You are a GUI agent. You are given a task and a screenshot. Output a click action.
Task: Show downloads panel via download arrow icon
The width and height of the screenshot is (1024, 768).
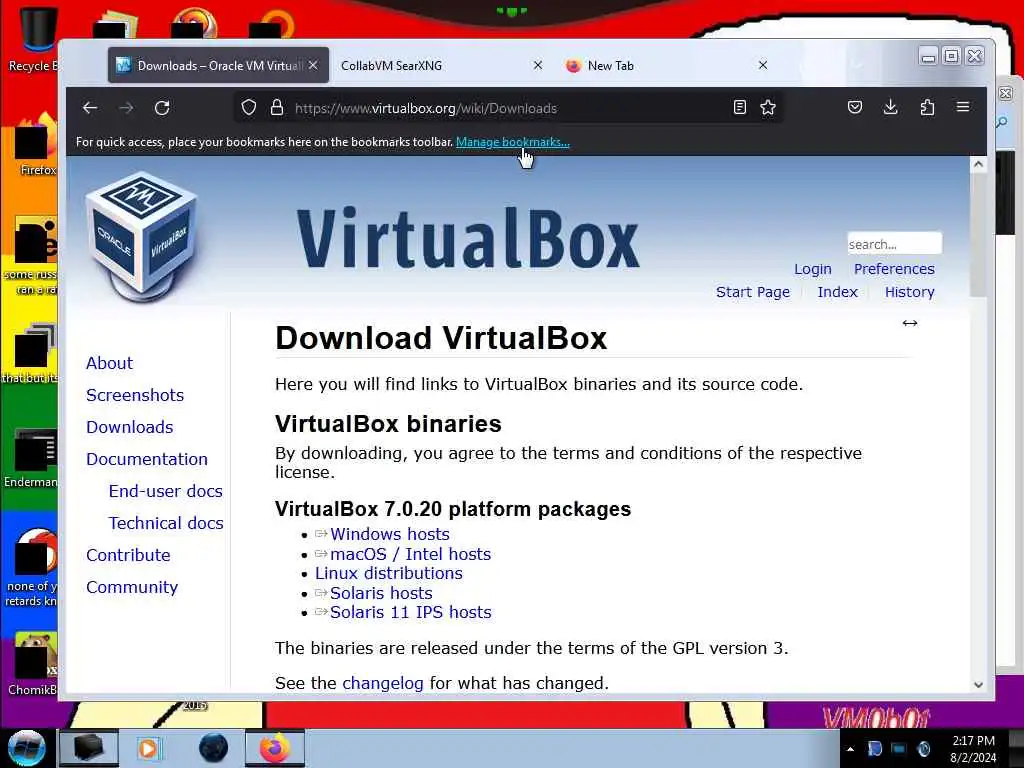click(891, 107)
